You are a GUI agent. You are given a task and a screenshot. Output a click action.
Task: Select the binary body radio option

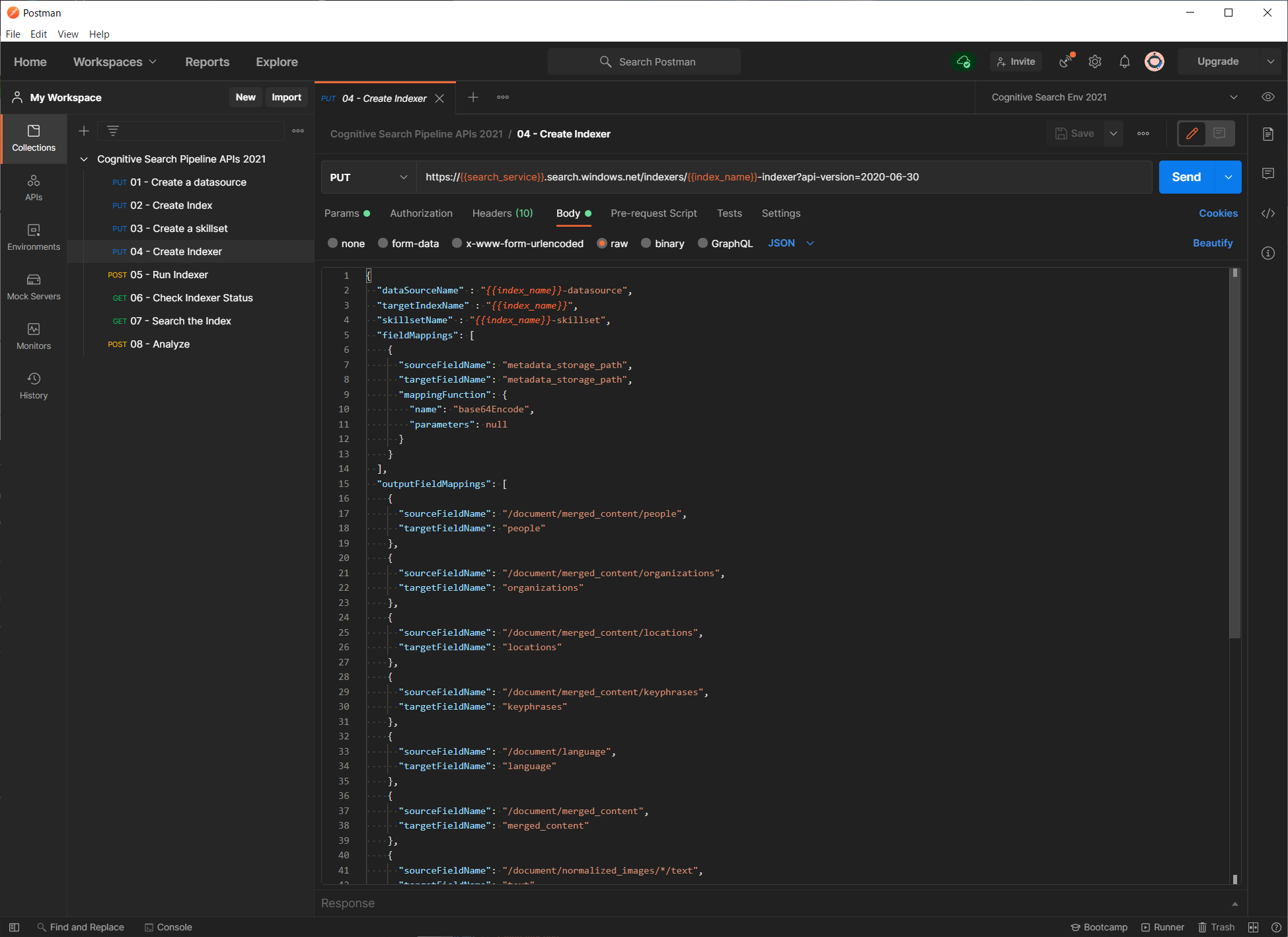point(646,243)
